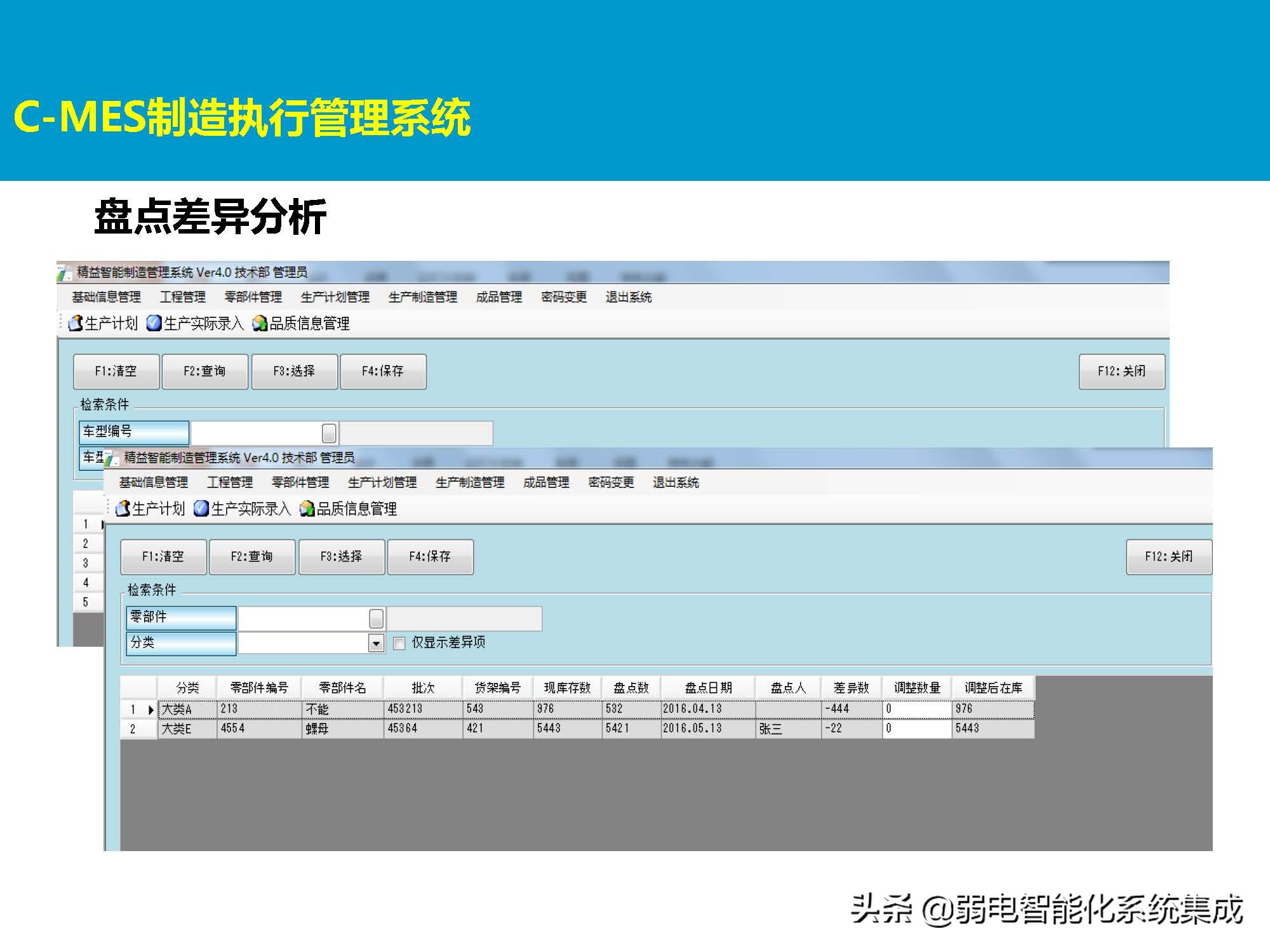Click F12:关闭 button in front window

(1169, 557)
